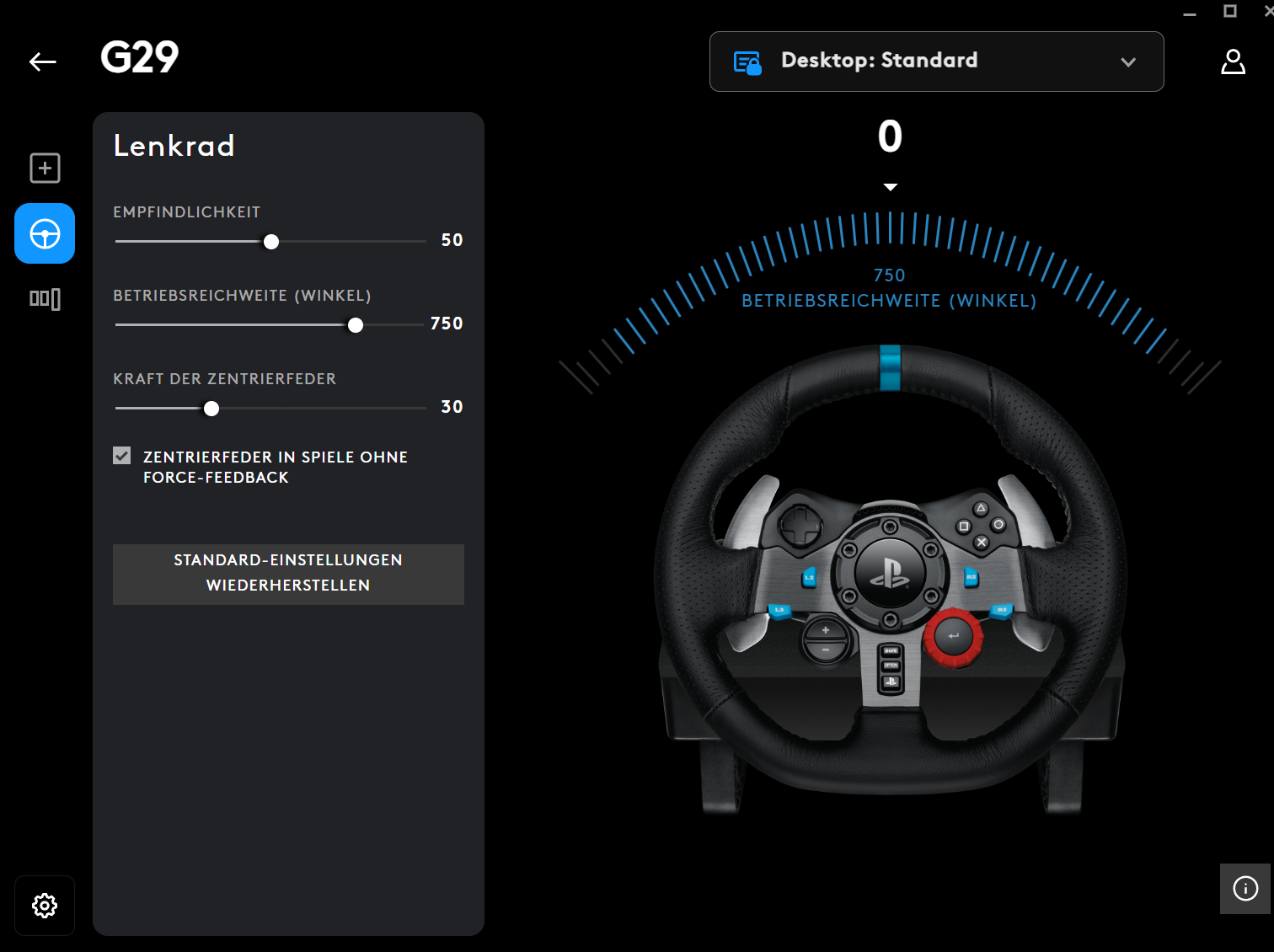The width and height of the screenshot is (1274, 952).
Task: Click the PlayStation logo button on the wheel
Action: [x=890, y=575]
